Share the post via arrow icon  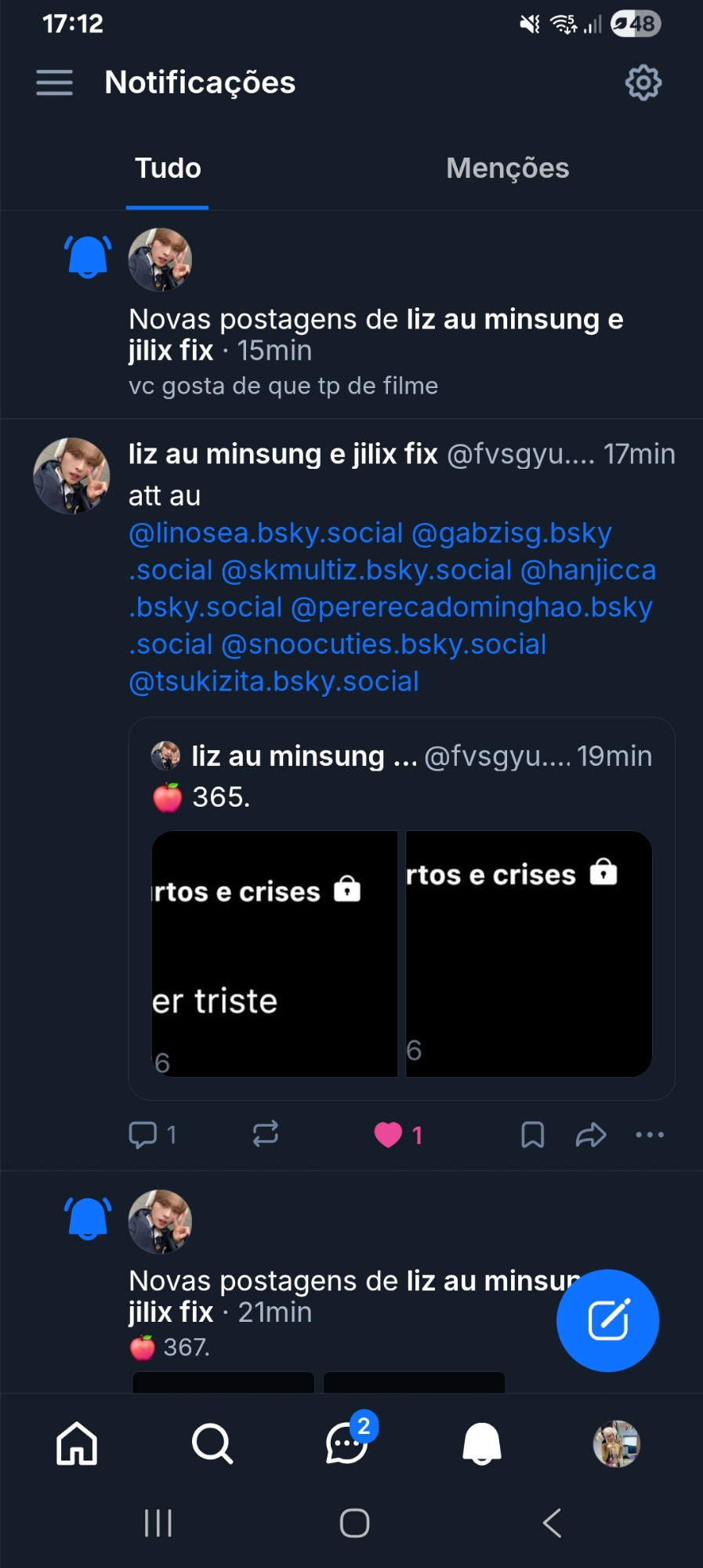591,1134
